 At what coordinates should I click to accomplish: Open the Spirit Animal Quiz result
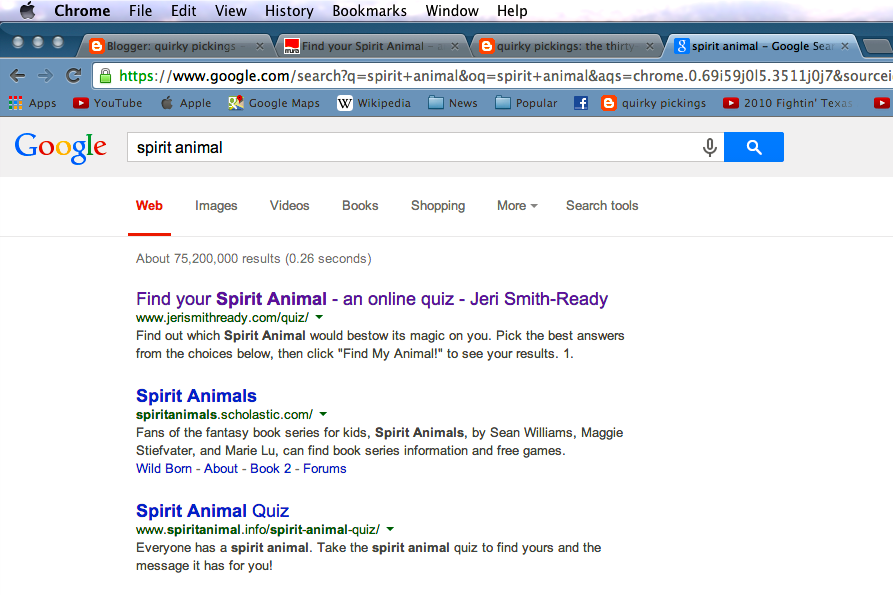click(x=212, y=511)
